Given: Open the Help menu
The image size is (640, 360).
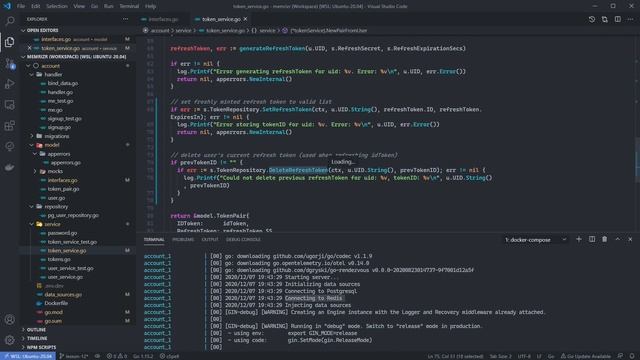Looking at the screenshot, I should coord(150,6).
